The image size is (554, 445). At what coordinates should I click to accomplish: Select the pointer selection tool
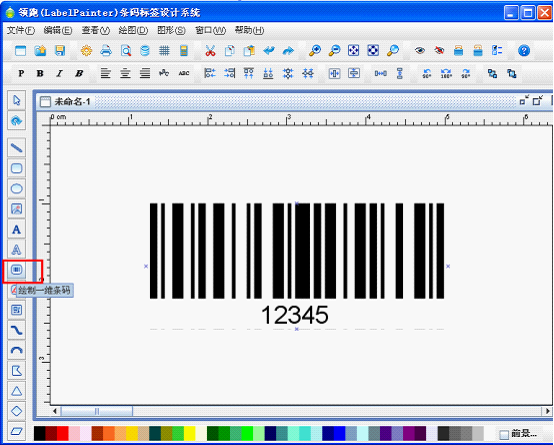tap(17, 100)
